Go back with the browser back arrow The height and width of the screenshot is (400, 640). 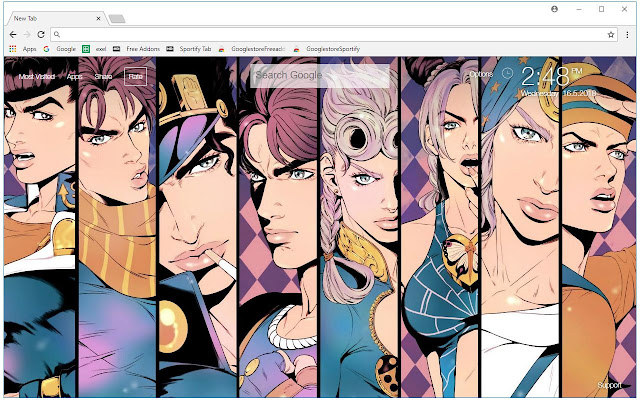click(13, 35)
